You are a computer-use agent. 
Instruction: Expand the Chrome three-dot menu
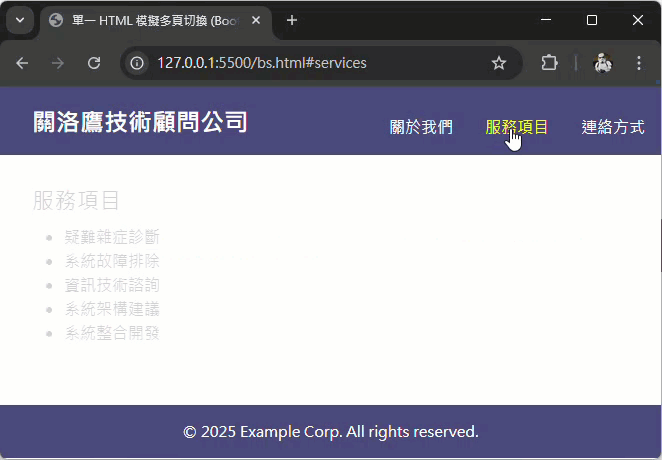(x=639, y=63)
